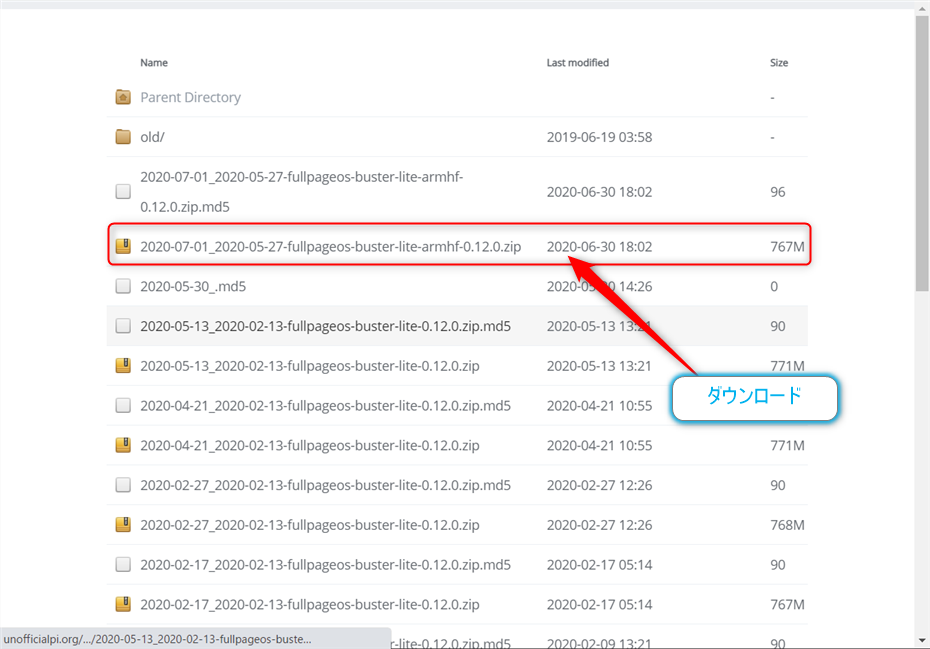Click the 768M size of 2020-02-27 zip
The image size is (930, 649).
pyautogui.click(x=787, y=525)
